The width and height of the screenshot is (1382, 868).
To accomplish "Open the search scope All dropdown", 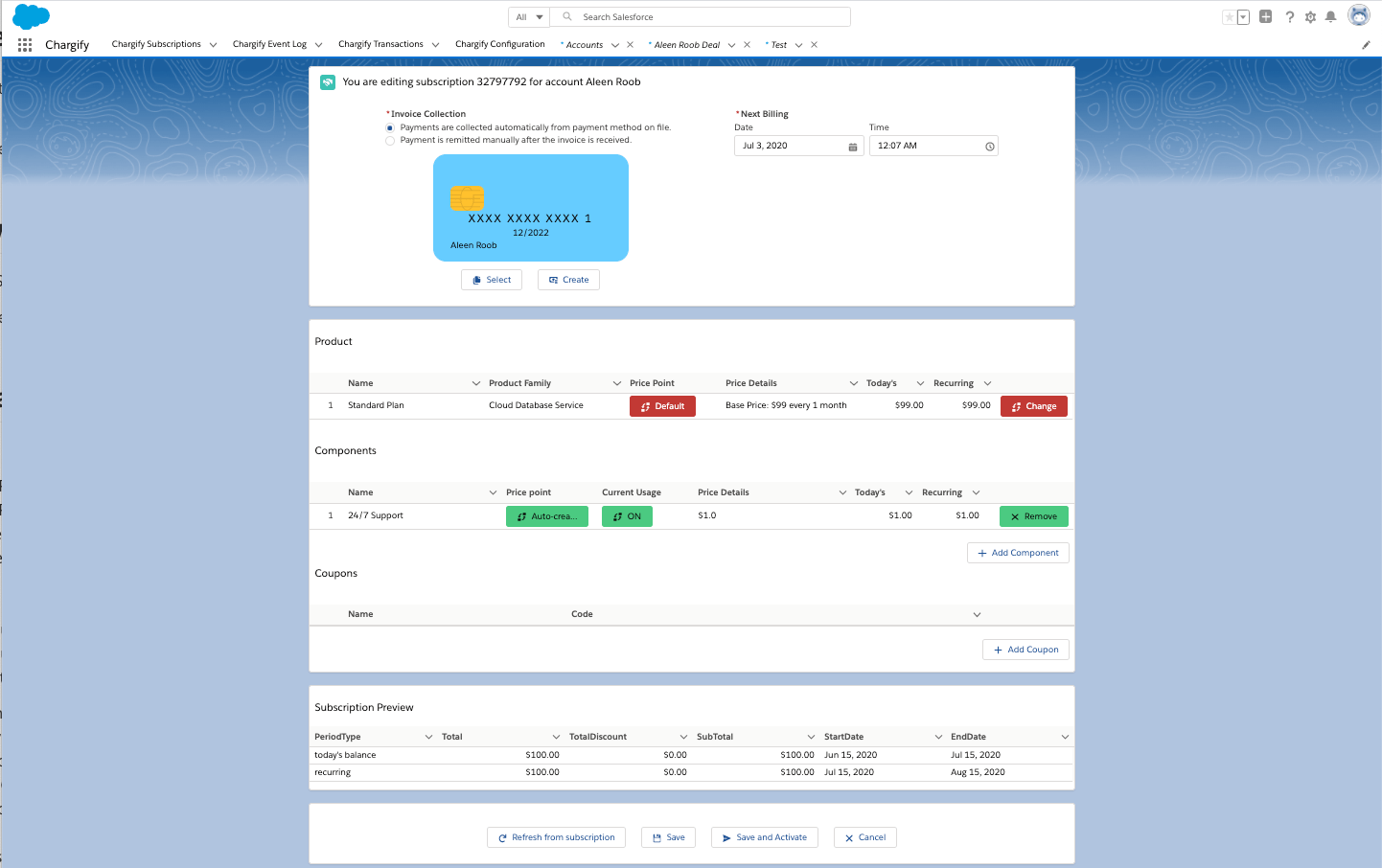I will (529, 17).
